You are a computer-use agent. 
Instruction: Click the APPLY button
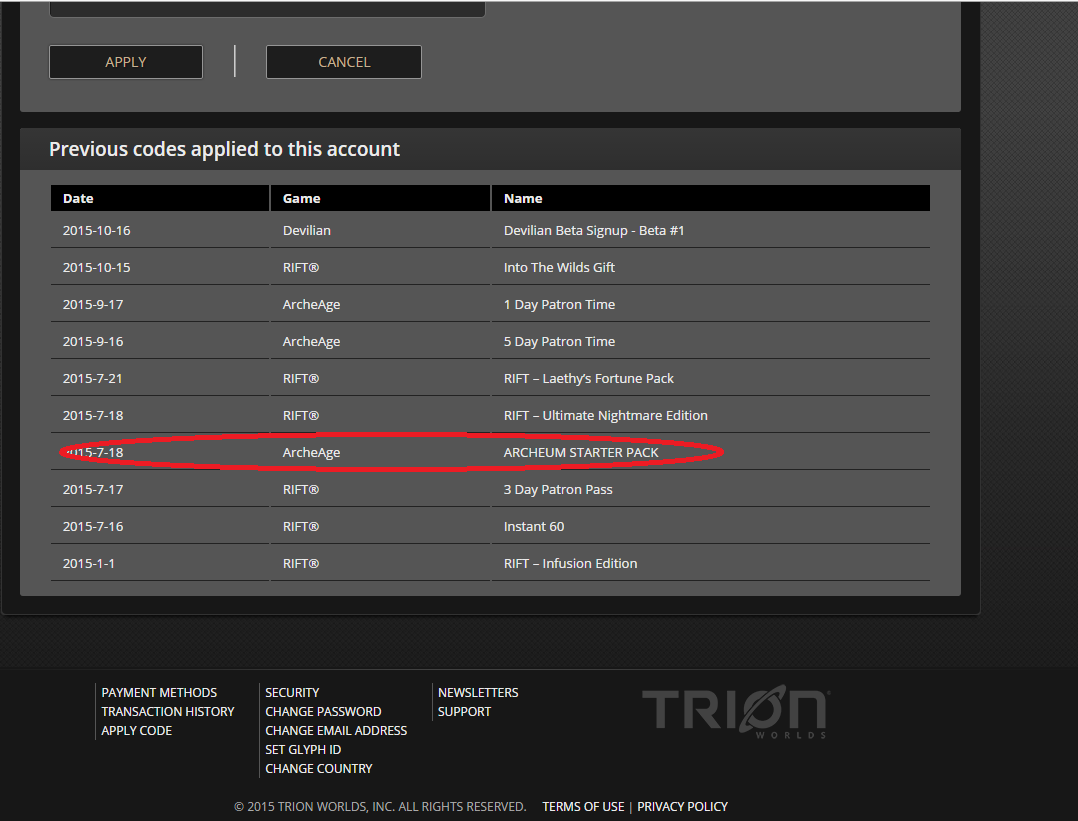(126, 62)
